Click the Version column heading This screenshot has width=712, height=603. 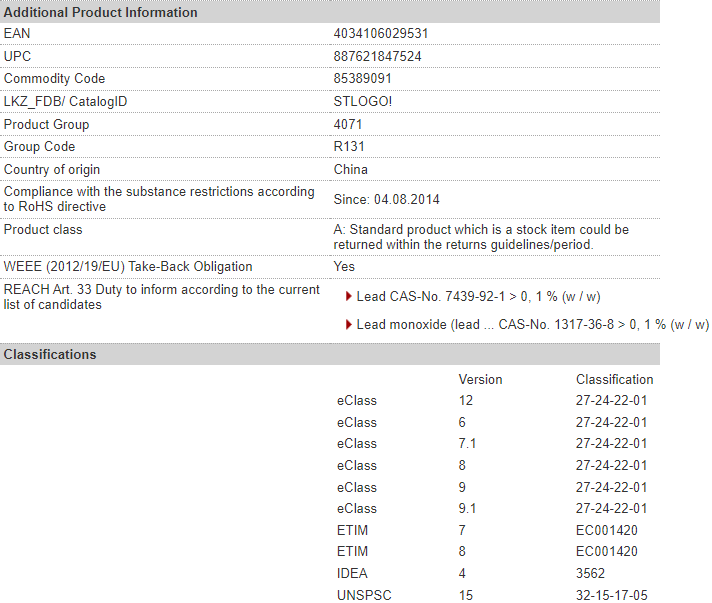480,380
